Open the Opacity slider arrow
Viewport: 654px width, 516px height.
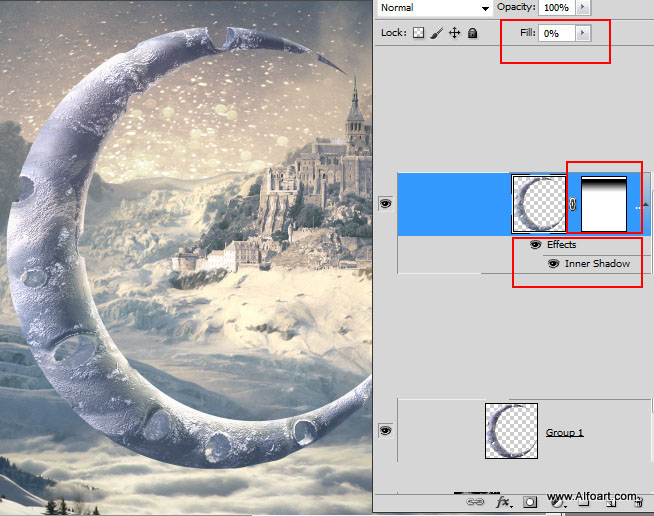583,8
